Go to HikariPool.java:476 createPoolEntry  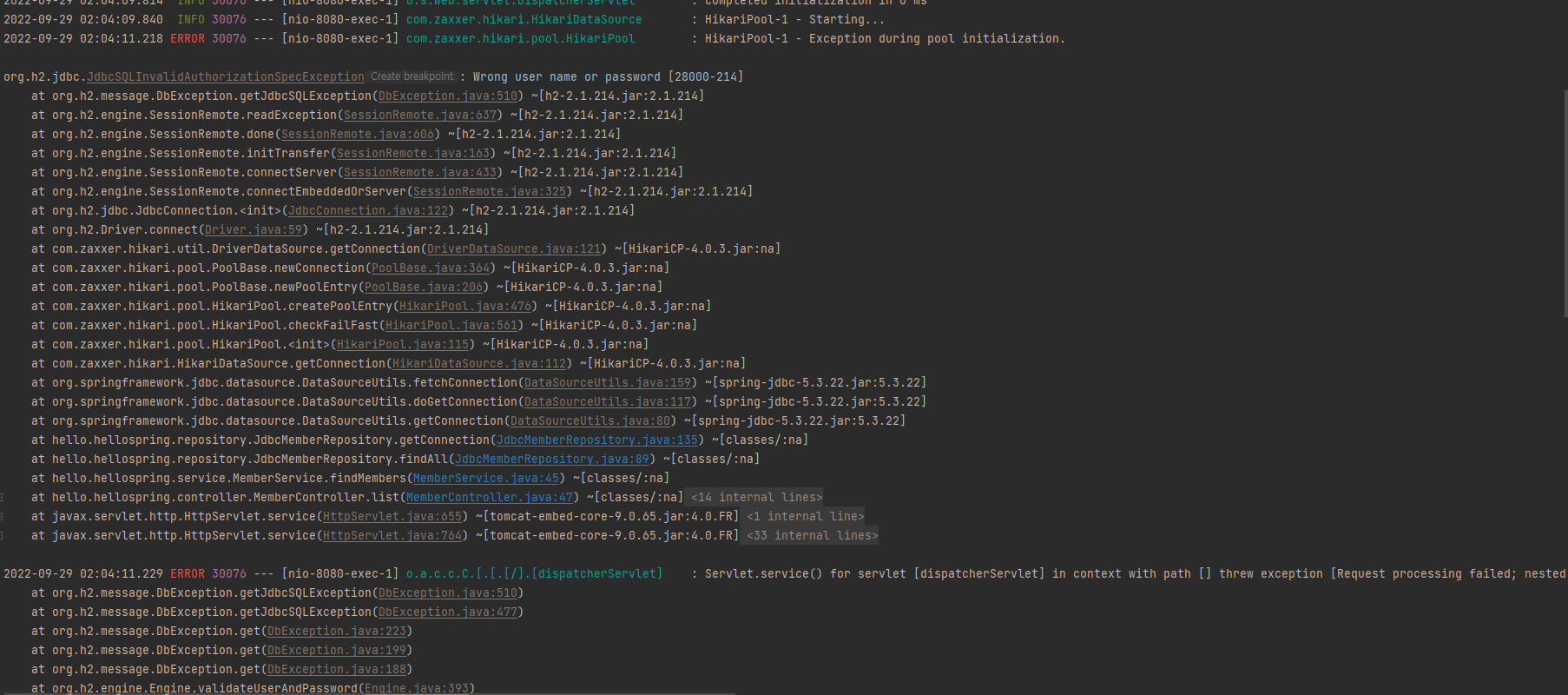click(465, 306)
